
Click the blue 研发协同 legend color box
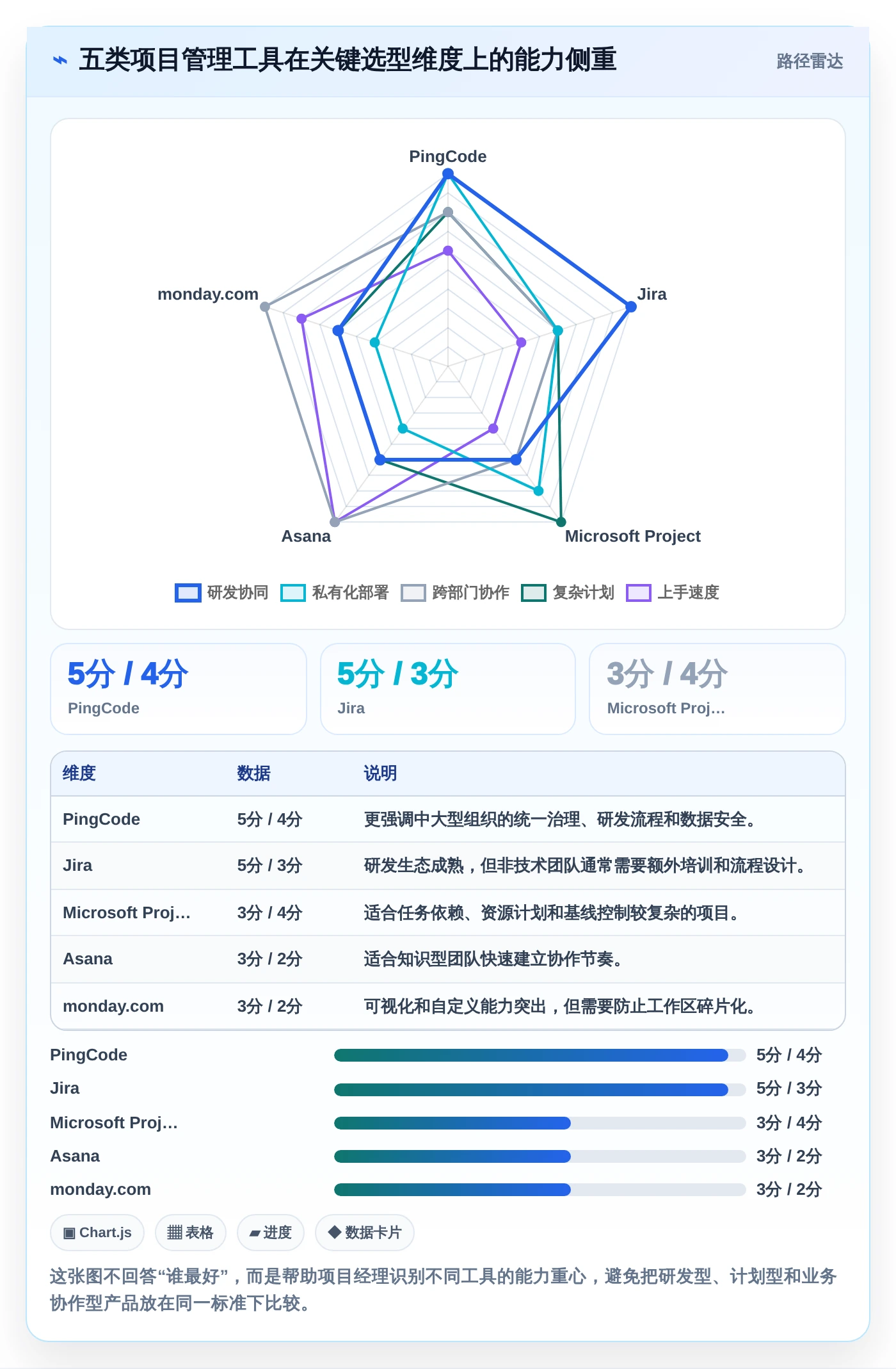tap(188, 593)
